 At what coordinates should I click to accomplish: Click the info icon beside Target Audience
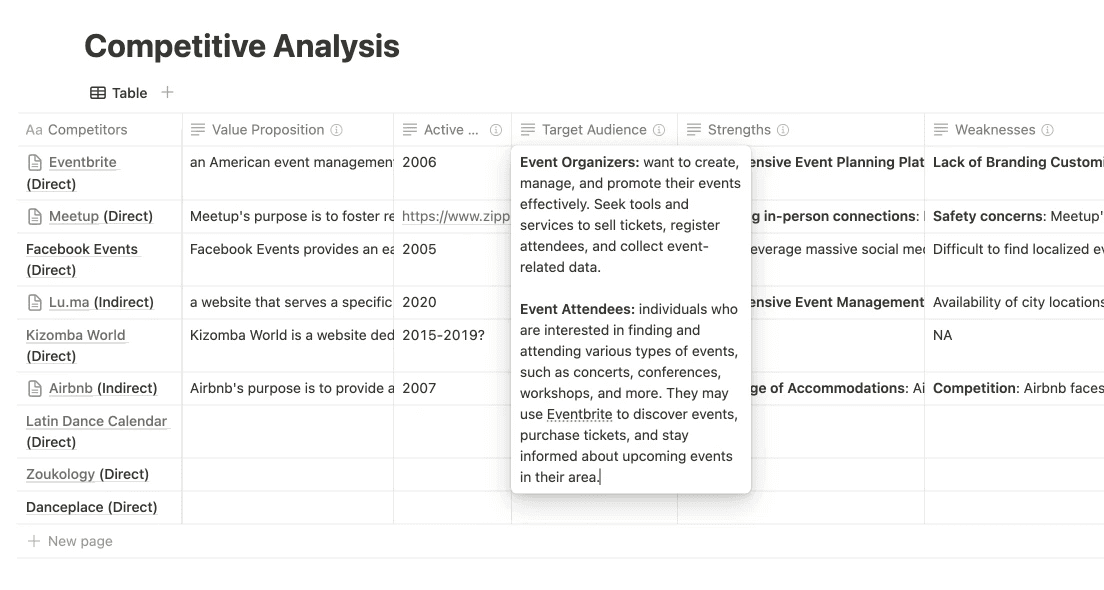tap(659, 130)
